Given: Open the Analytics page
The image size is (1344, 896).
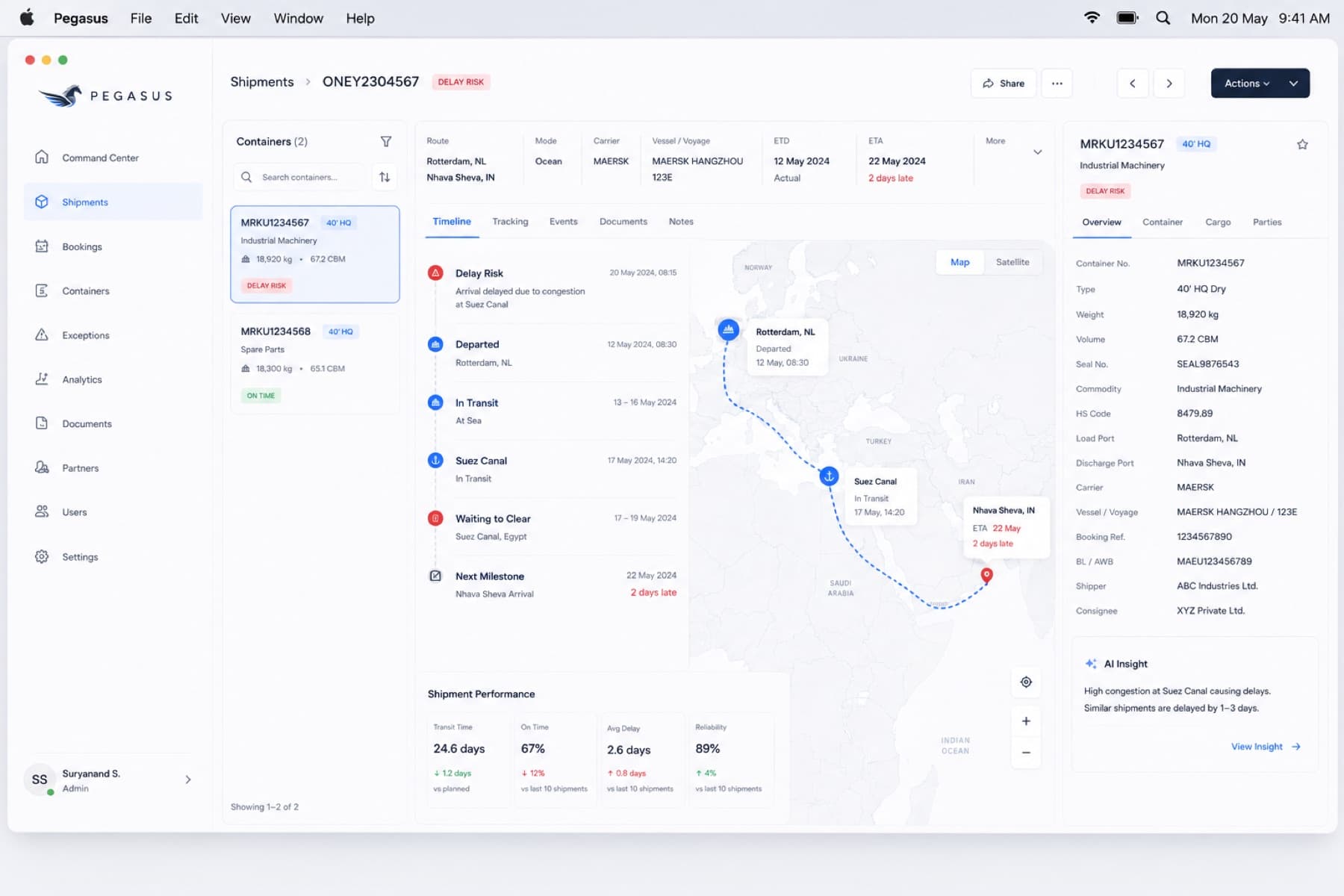Looking at the screenshot, I should click(112, 379).
